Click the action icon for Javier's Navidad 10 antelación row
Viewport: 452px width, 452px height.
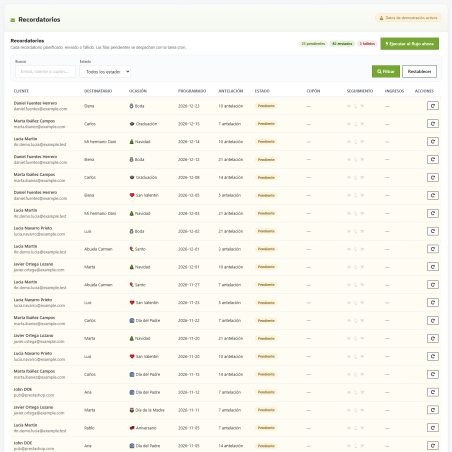433,267
